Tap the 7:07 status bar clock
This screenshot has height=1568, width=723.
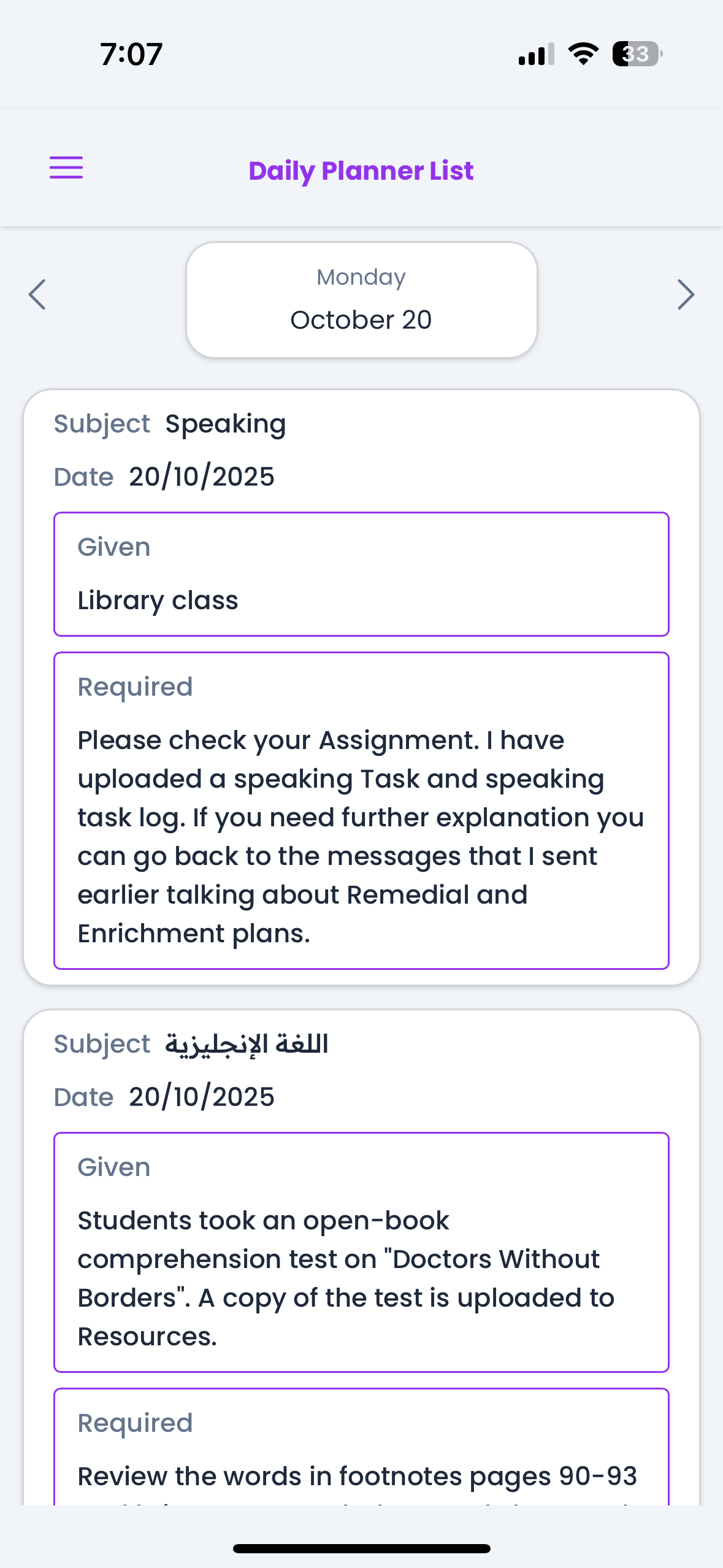click(x=131, y=54)
